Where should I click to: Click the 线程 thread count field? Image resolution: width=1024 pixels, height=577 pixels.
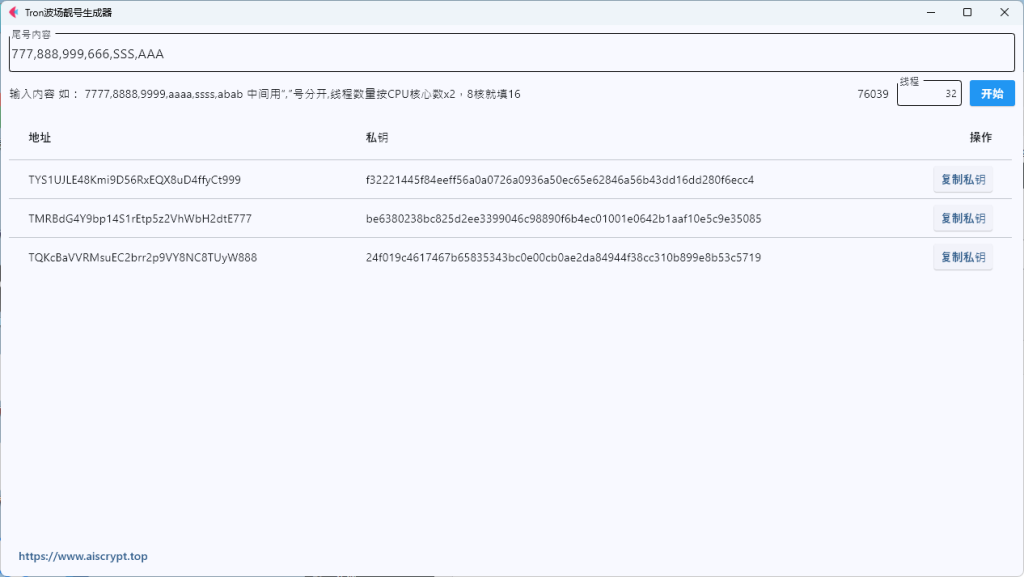tap(929, 93)
